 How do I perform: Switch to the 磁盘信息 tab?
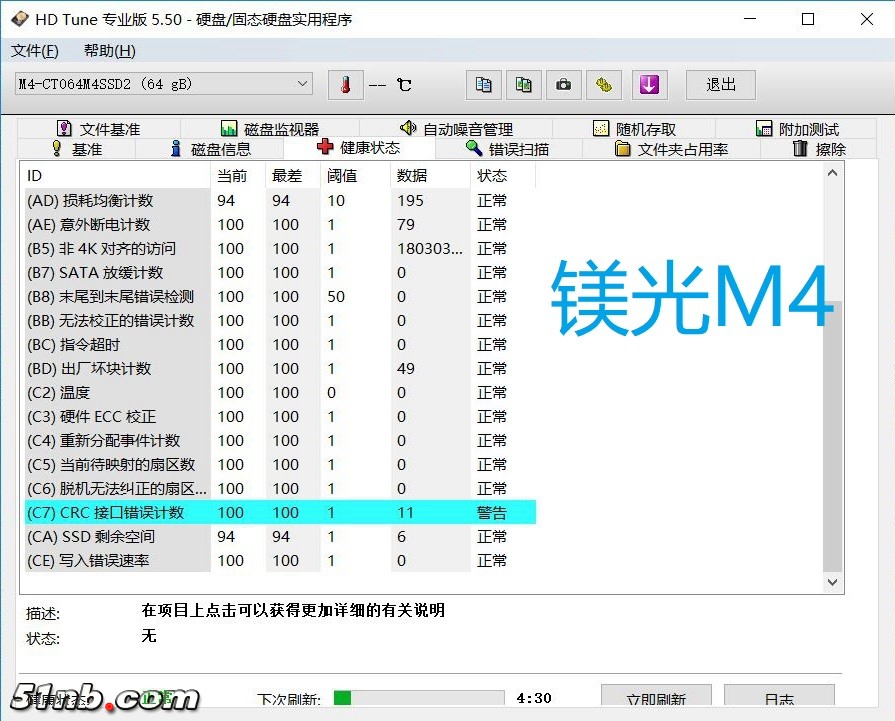click(x=210, y=149)
